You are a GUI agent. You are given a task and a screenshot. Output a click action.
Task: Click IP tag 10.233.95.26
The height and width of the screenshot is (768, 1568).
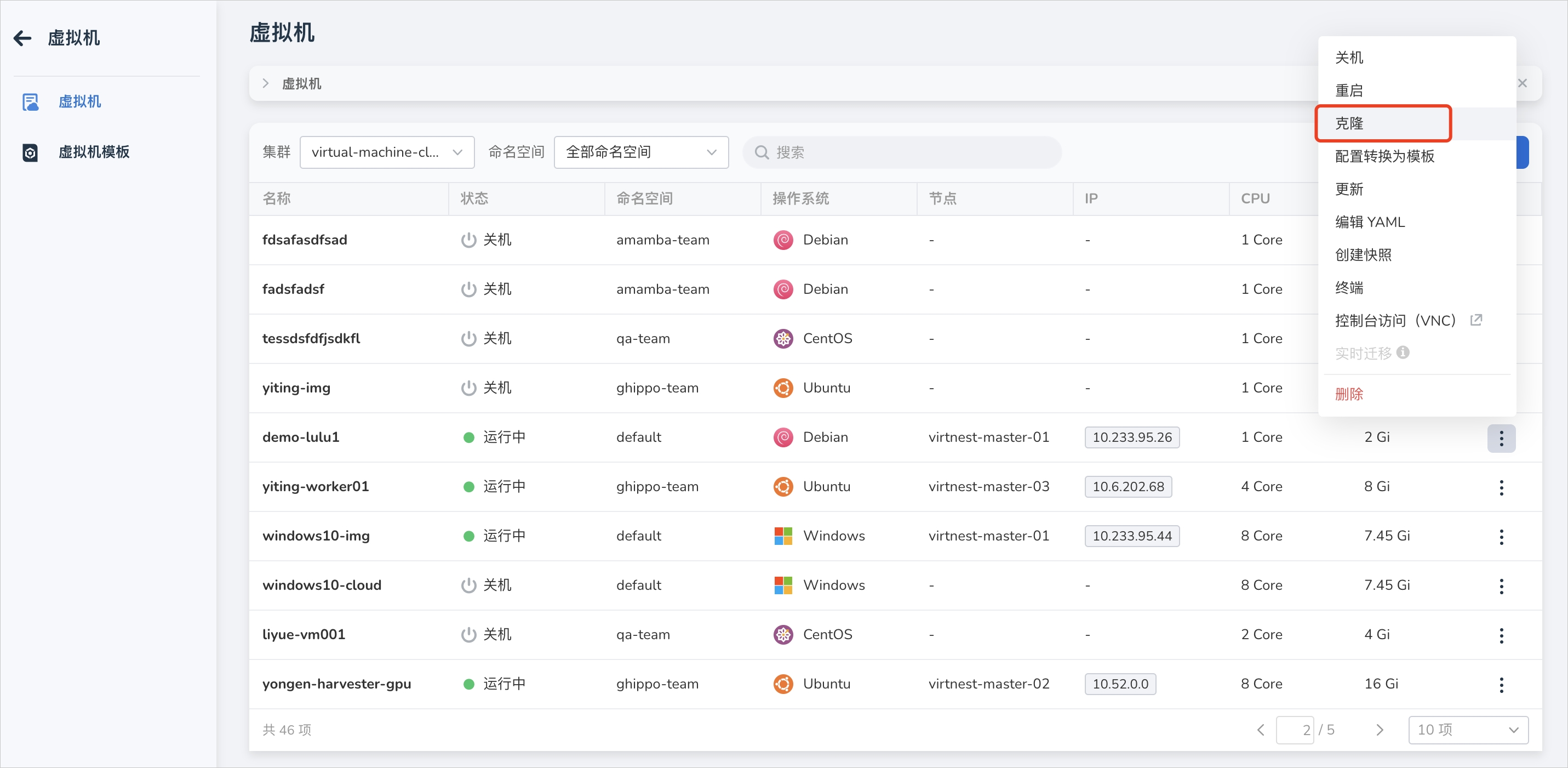coord(1131,437)
